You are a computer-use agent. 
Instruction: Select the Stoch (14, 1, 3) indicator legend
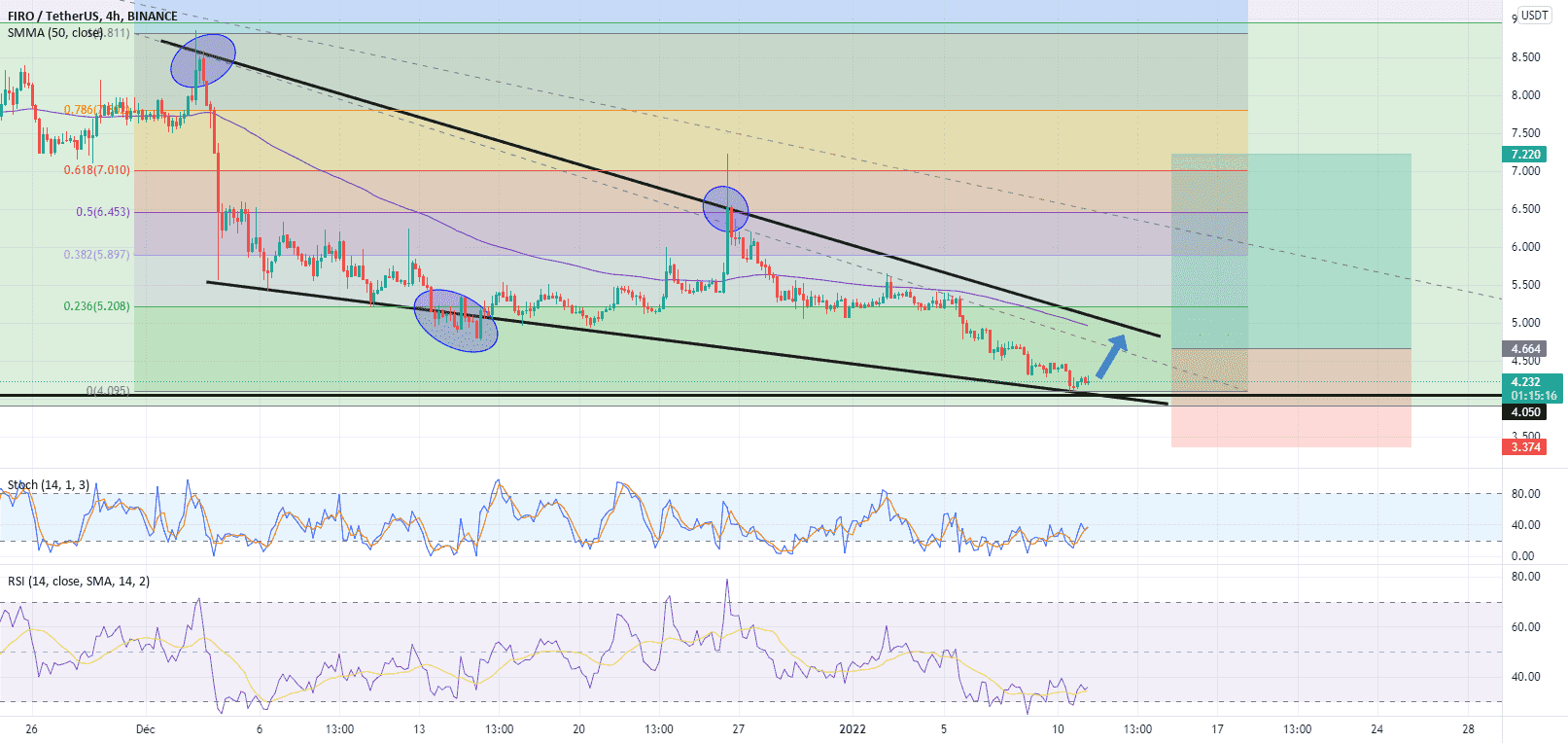[49, 484]
